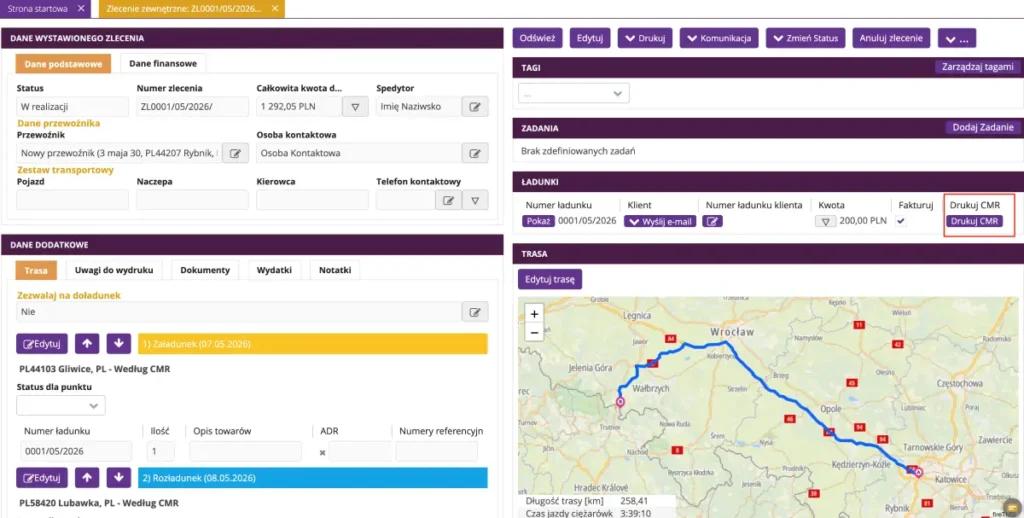The image size is (1024, 518).
Task: Click the Kierowca input field
Action: 312,200
